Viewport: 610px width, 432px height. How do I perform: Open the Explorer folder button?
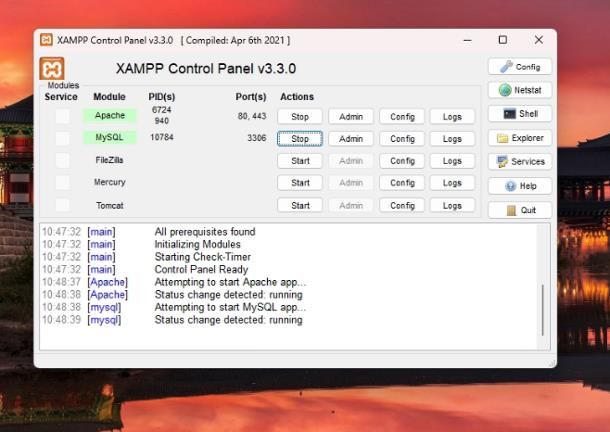[520, 138]
